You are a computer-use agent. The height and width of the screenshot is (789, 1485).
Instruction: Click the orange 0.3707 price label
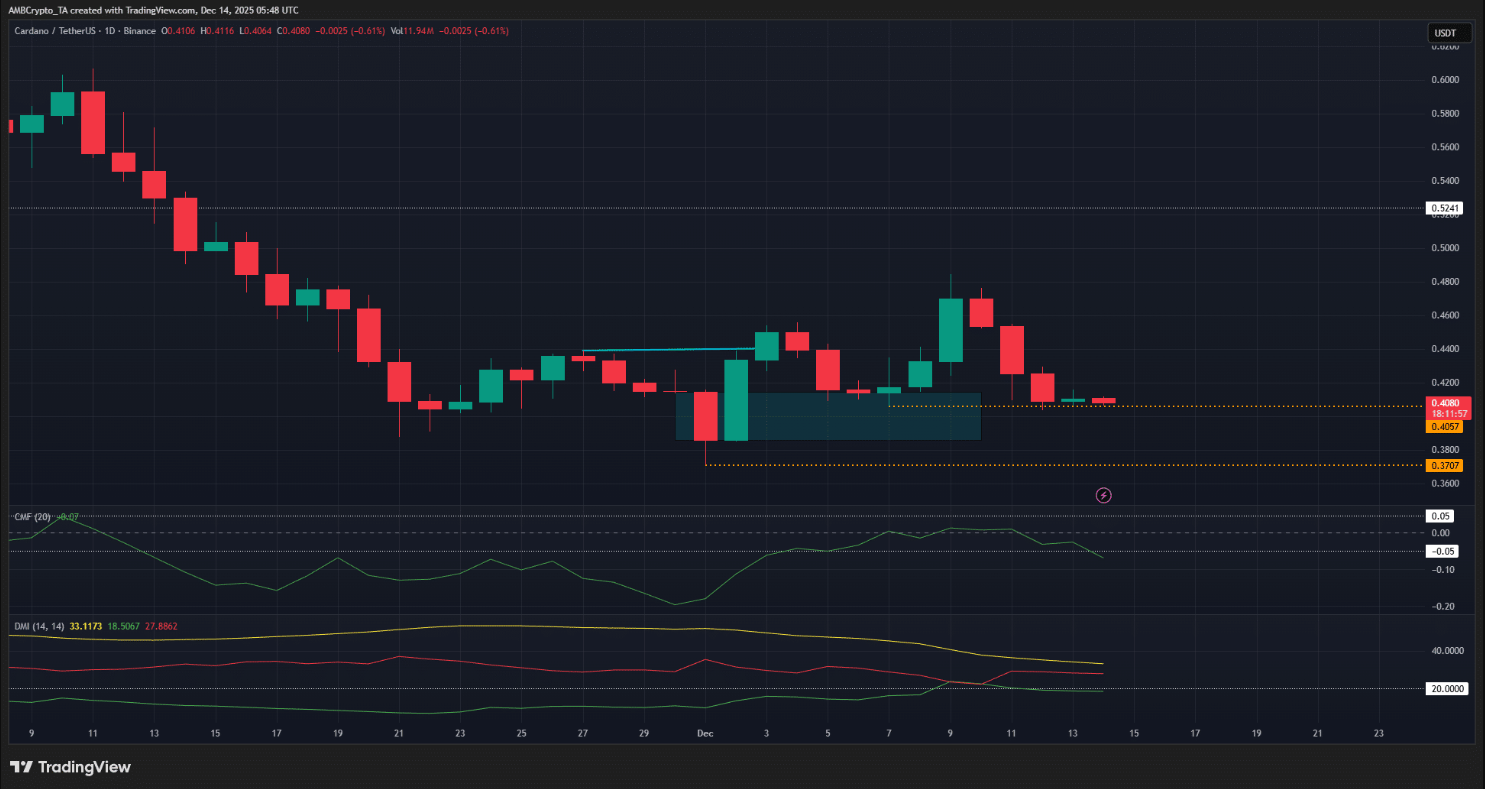1444,466
